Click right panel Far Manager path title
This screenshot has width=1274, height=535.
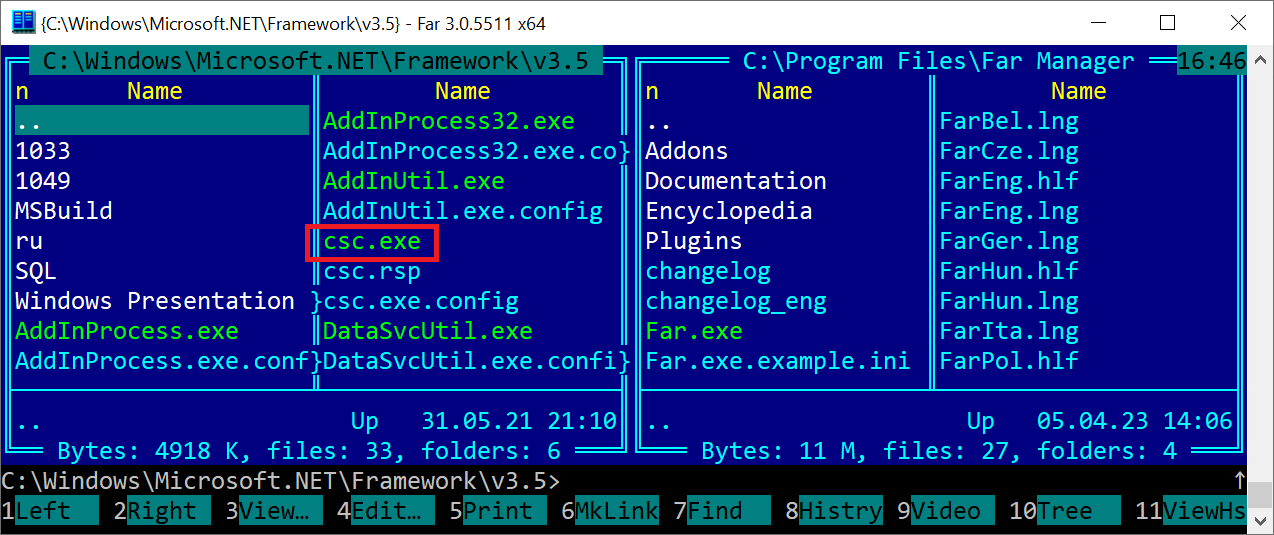939,61
